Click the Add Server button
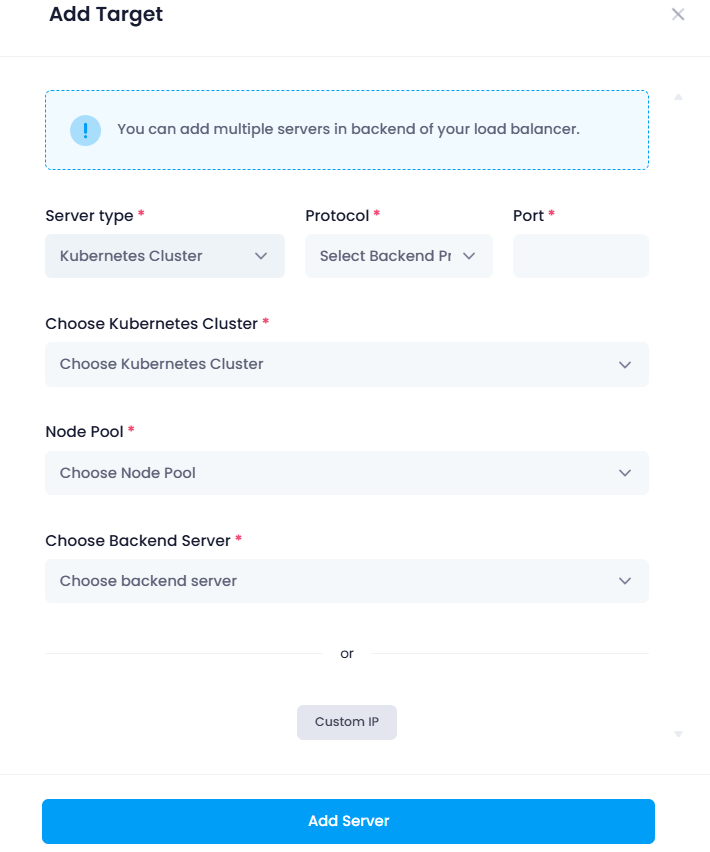The image size is (710, 852). [348, 821]
